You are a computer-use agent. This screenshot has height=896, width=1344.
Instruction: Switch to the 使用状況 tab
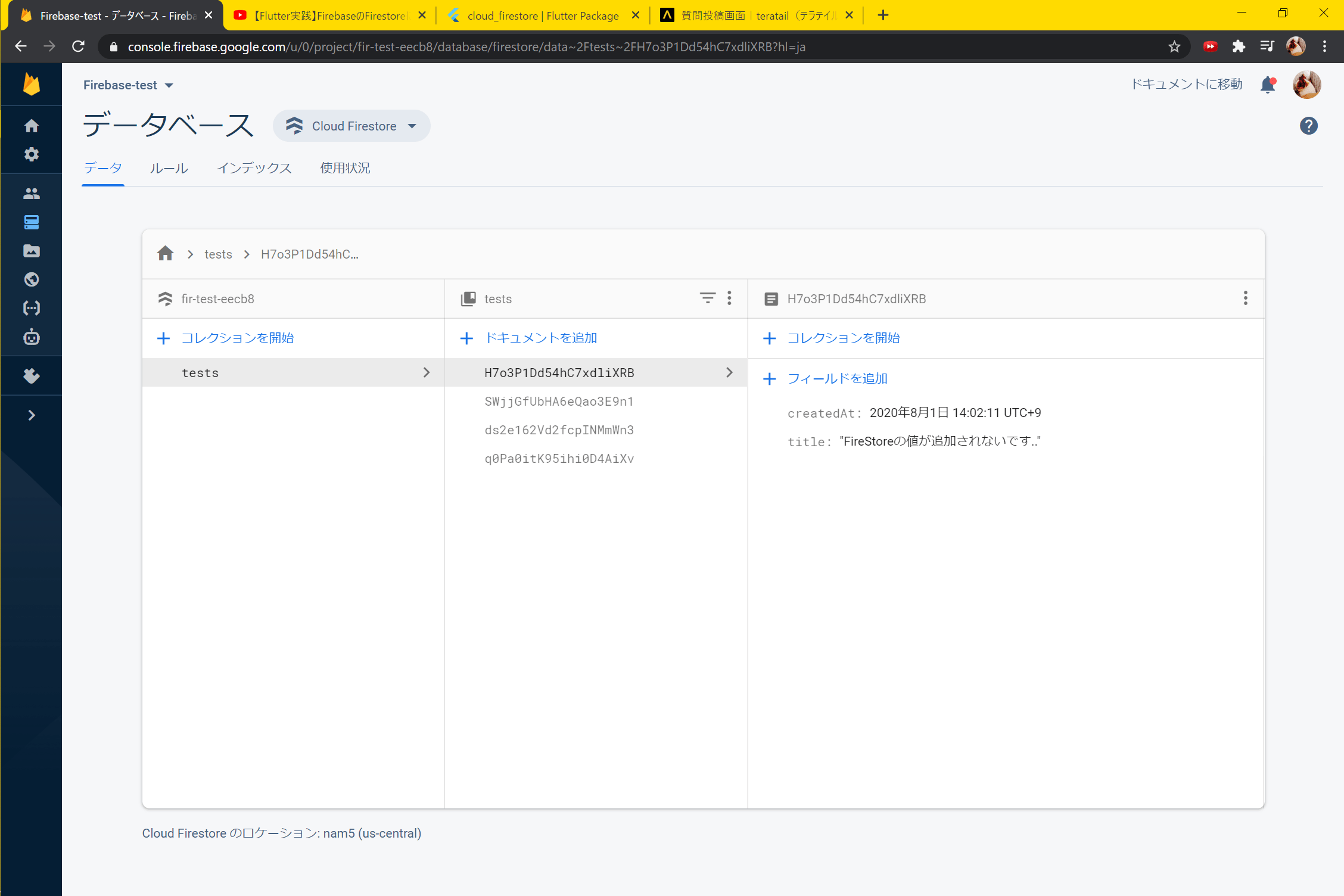[346, 168]
